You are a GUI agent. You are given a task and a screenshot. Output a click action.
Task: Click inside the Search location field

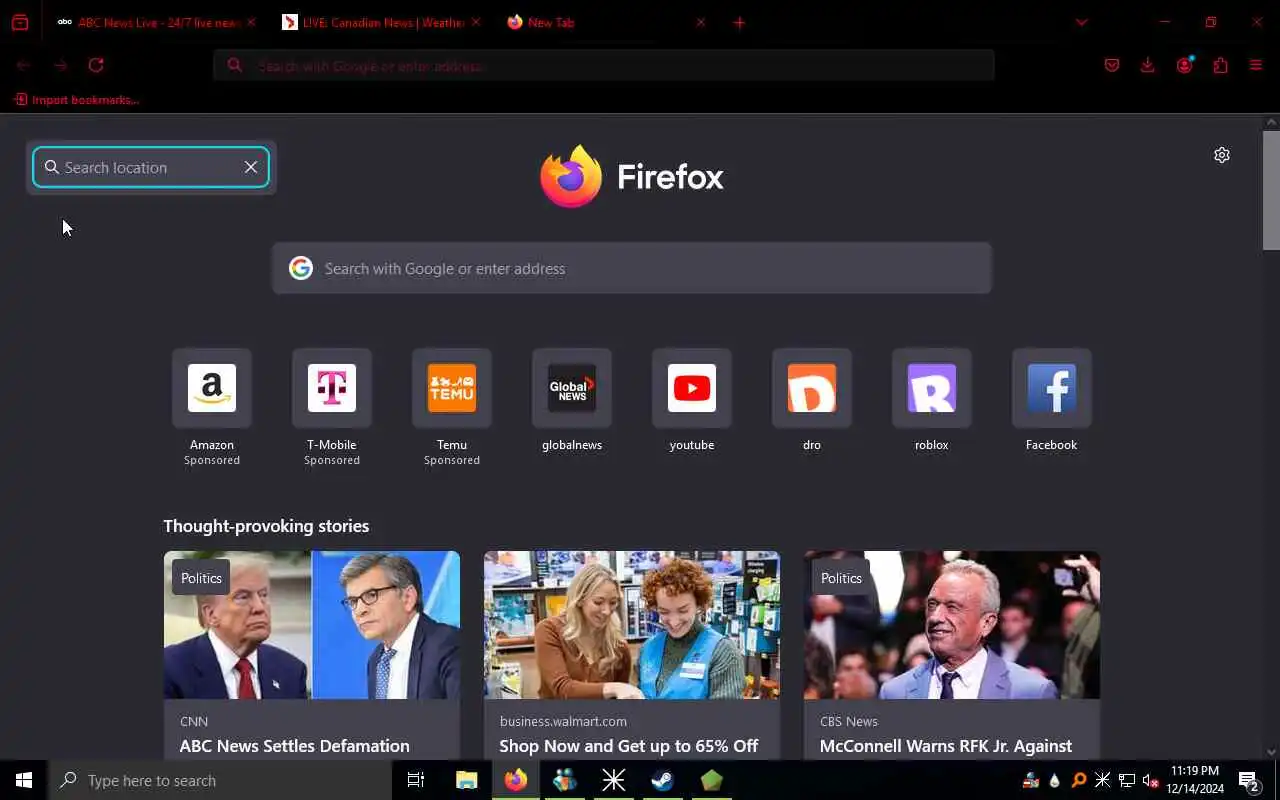point(150,167)
